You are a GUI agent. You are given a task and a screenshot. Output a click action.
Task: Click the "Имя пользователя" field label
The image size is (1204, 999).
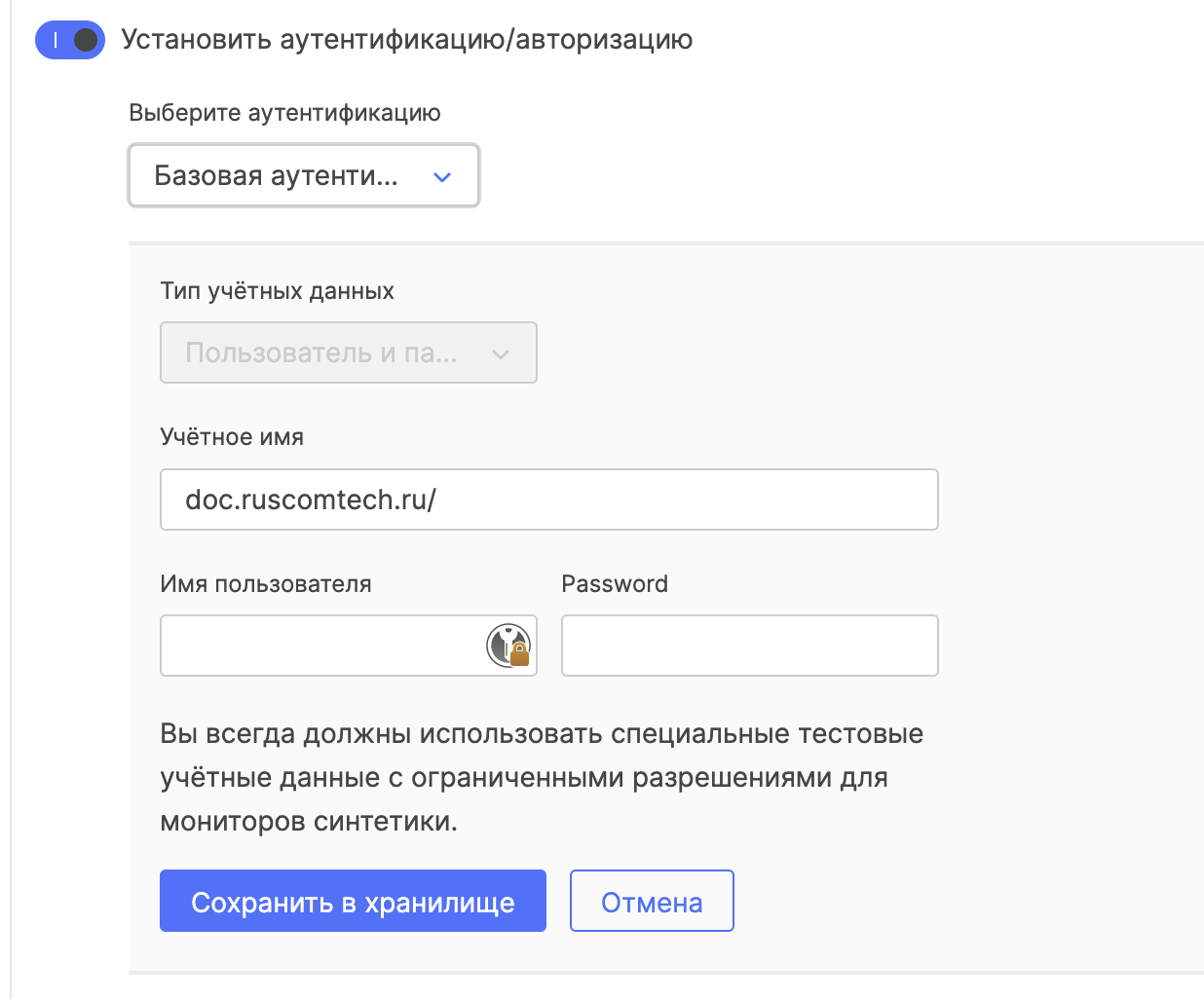click(x=266, y=584)
